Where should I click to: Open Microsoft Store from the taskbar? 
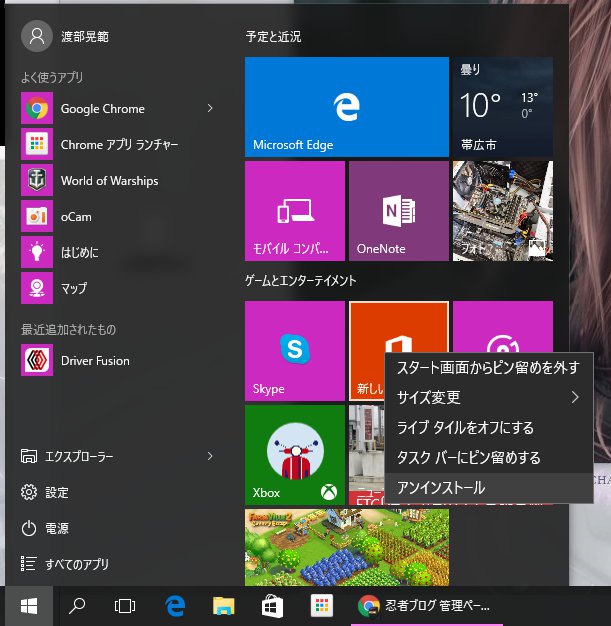[x=272, y=606]
